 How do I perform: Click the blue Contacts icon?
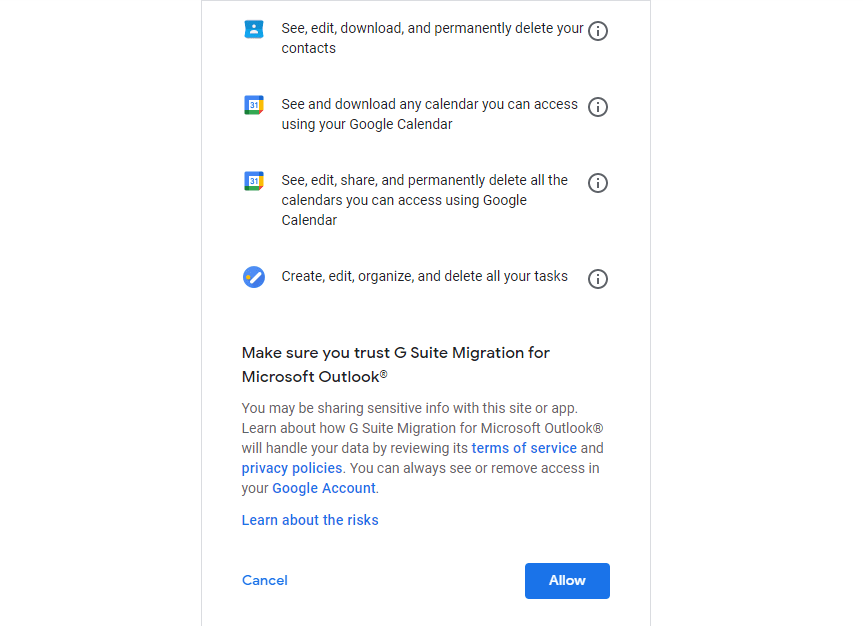point(254,29)
